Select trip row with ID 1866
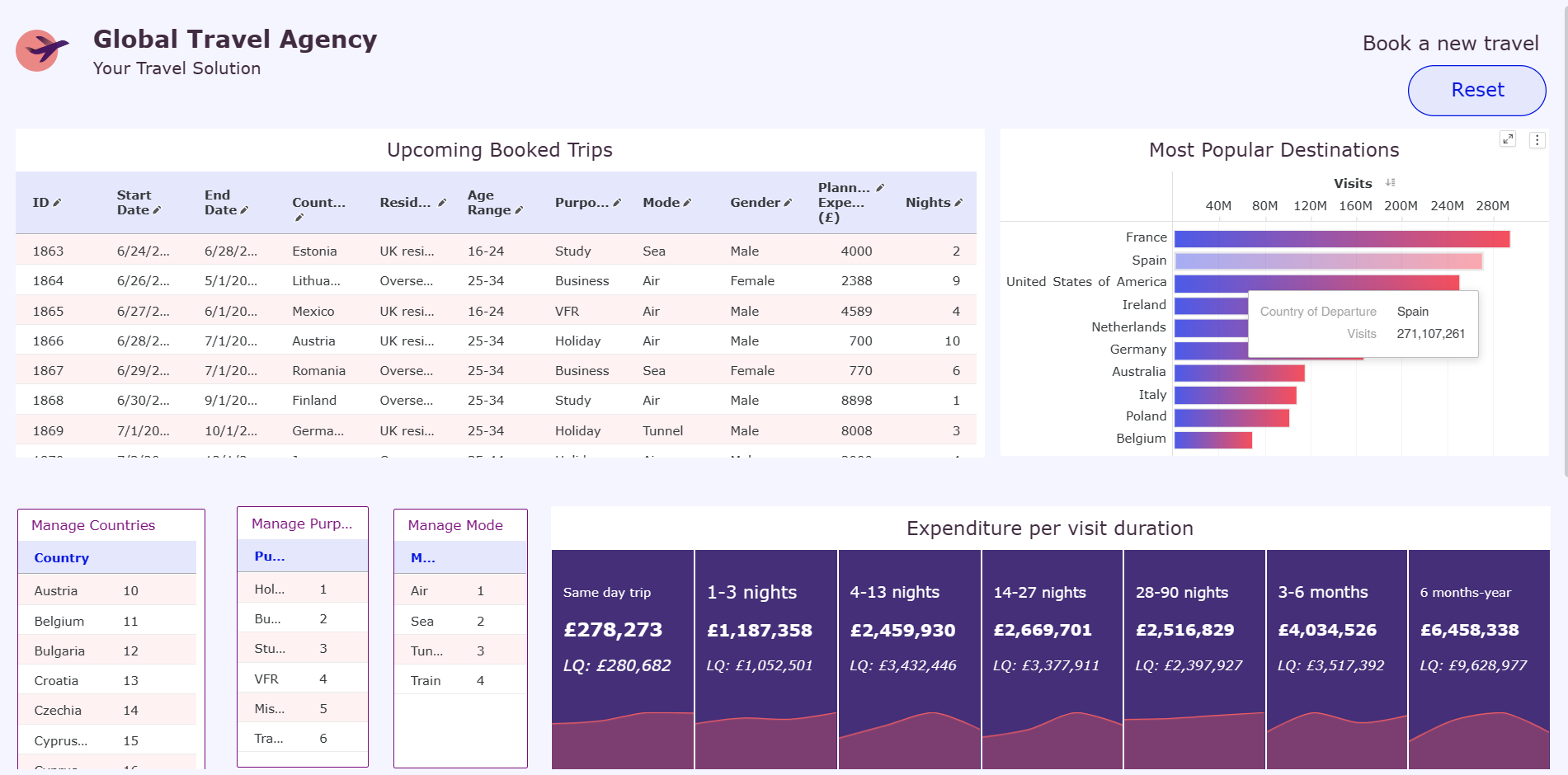 (x=495, y=341)
